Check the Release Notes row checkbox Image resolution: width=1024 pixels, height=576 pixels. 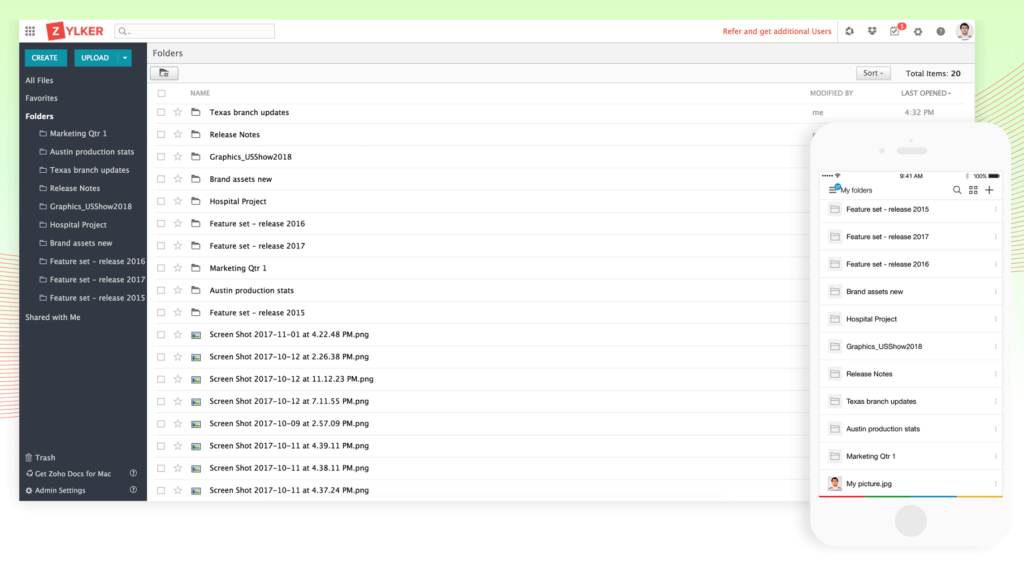pyautogui.click(x=161, y=135)
